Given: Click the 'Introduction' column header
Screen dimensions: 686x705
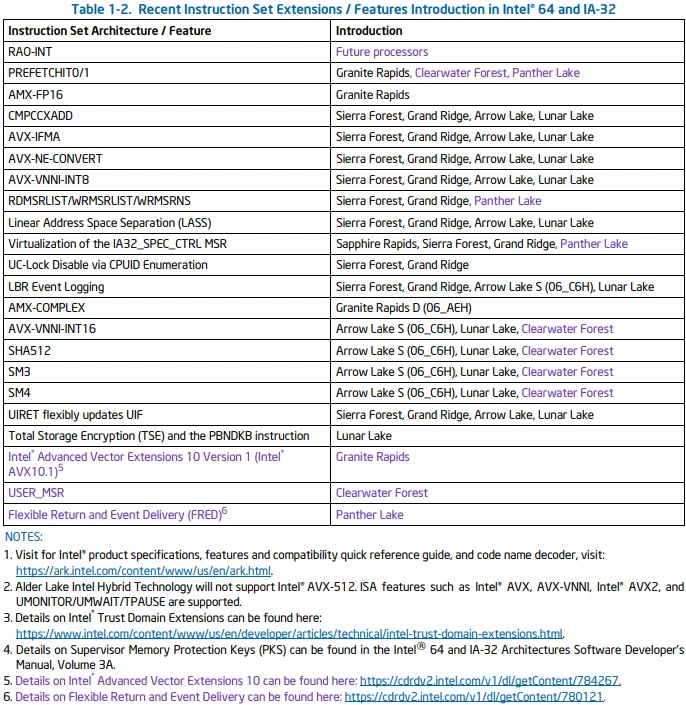Looking at the screenshot, I should click(x=369, y=31).
